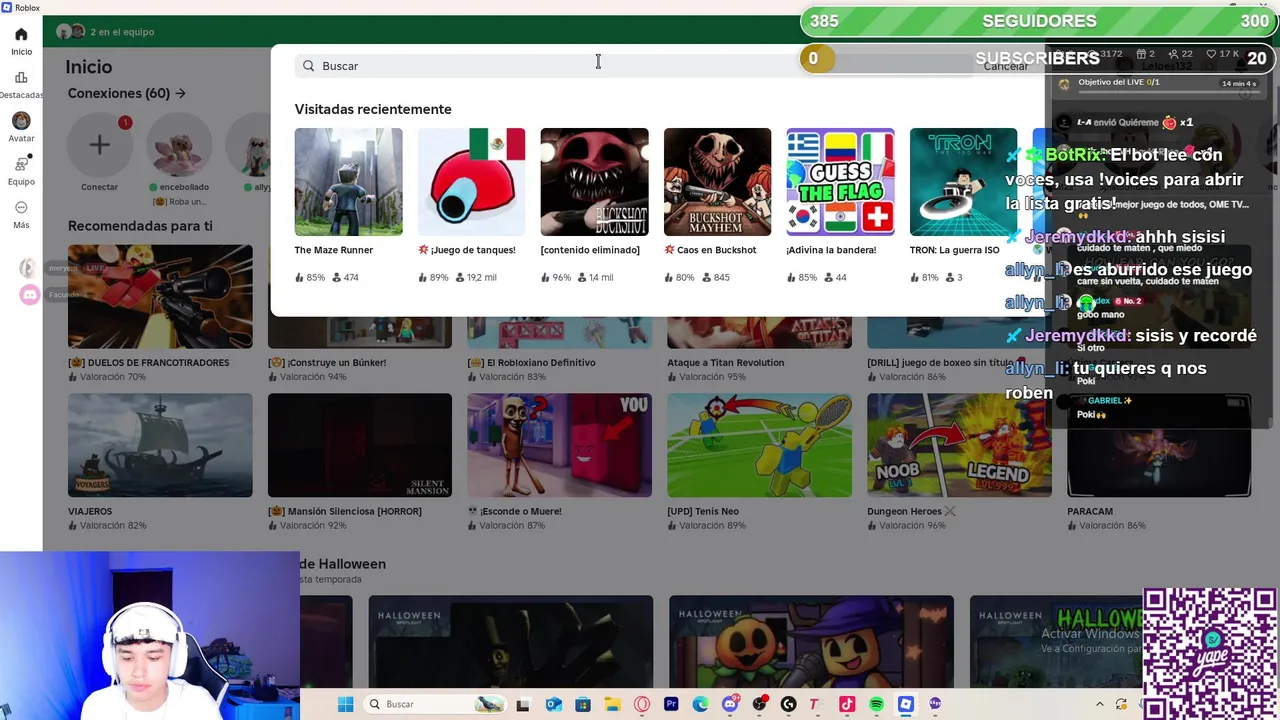Open Equipo party section in sidebar
Image resolution: width=1280 pixels, height=720 pixels.
(x=21, y=171)
